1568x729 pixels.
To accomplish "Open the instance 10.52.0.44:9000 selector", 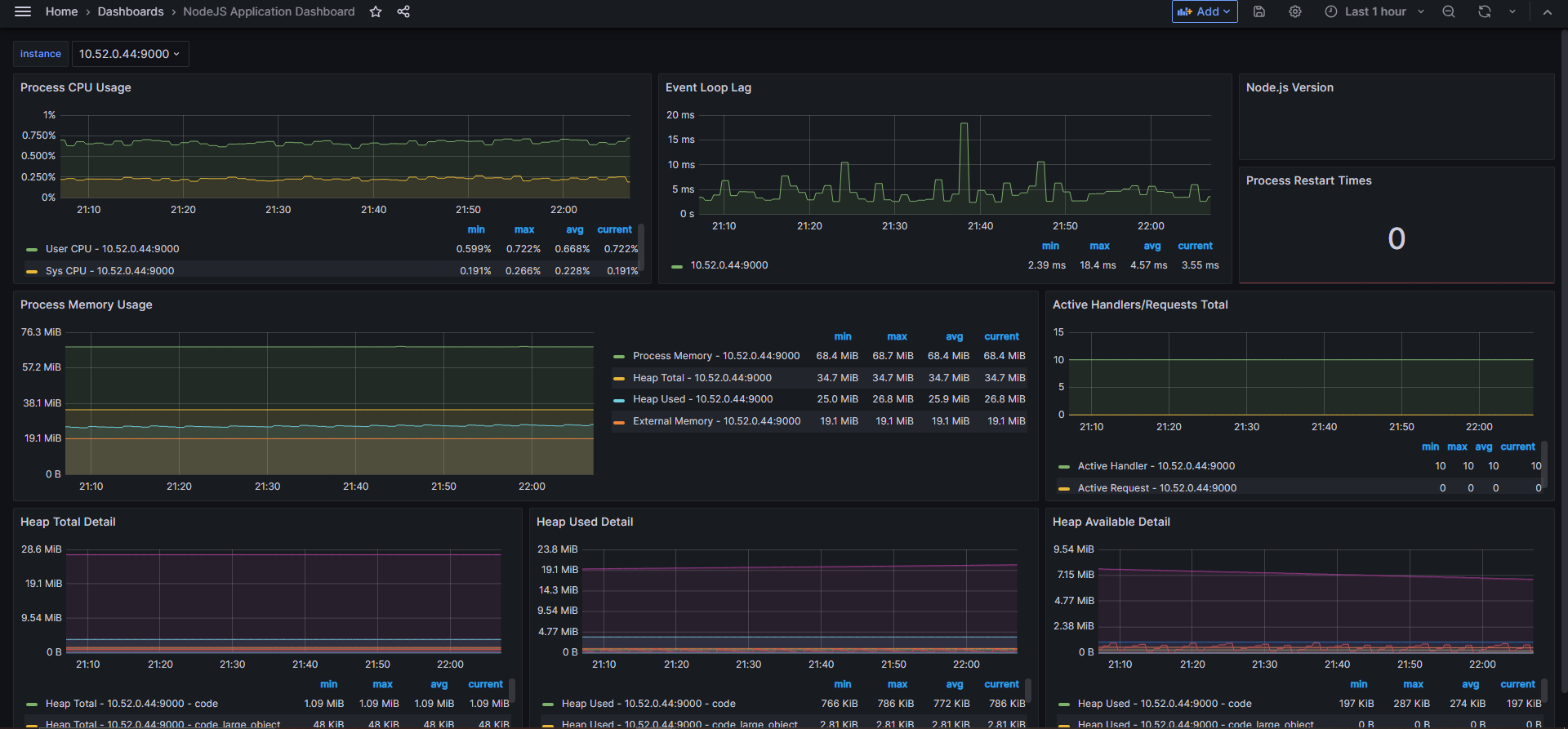I will click(x=130, y=54).
